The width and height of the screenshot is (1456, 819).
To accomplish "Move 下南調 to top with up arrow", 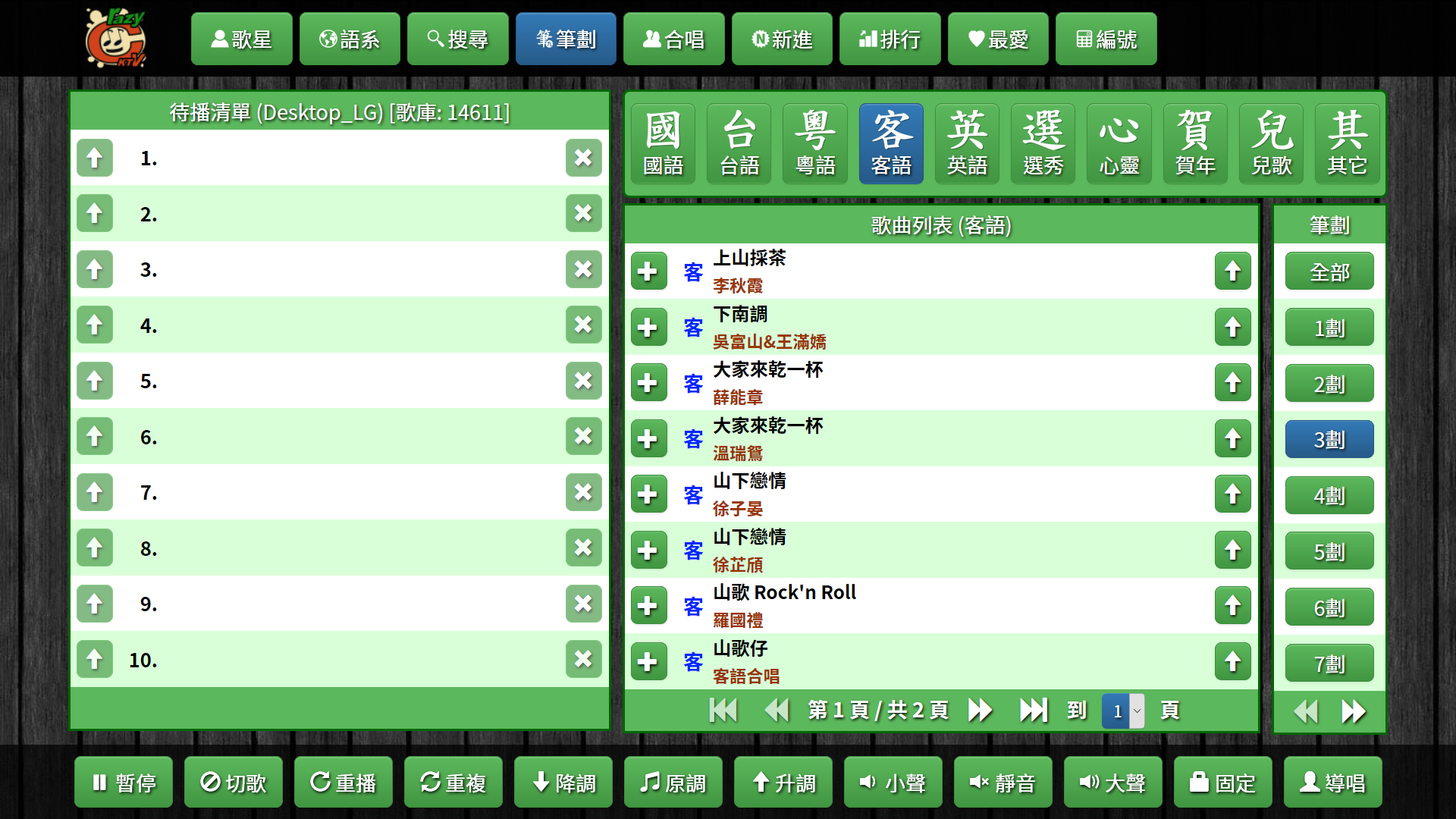I will pos(1232,328).
